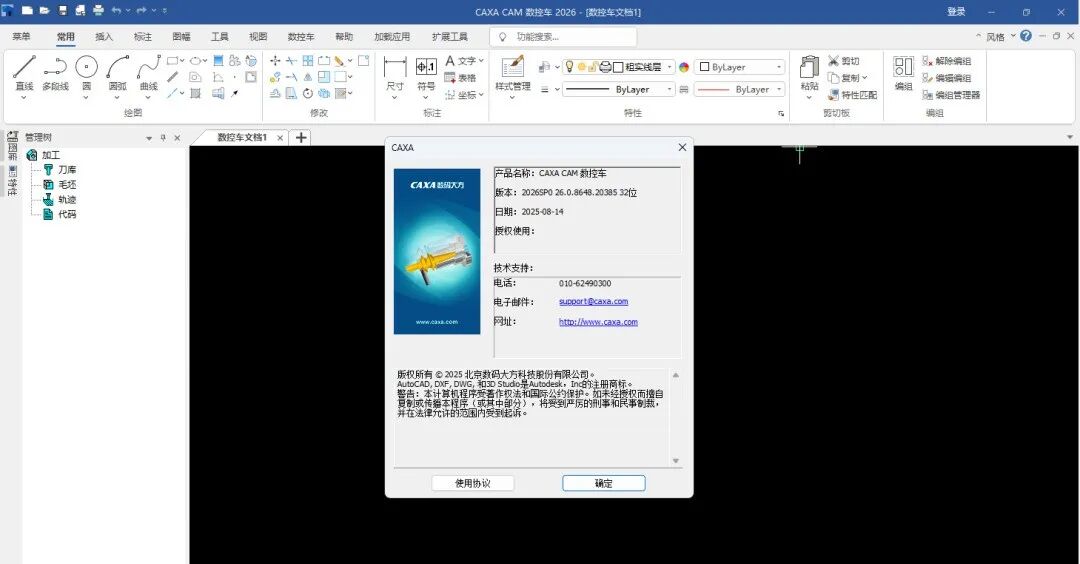Select the 数控车文档1 document tab
Viewport: 1080px width, 564px height.
[x=242, y=138]
